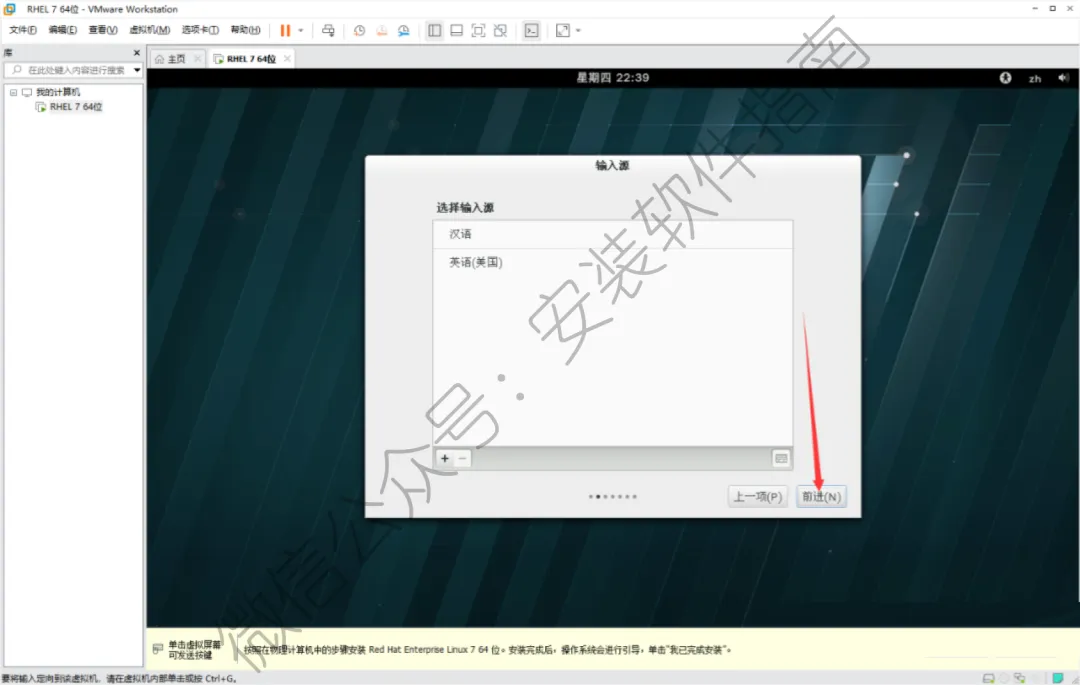Viewport: 1080px width, 685px height.
Task: Close the RHEL 7 64位 tab
Action: click(x=287, y=59)
